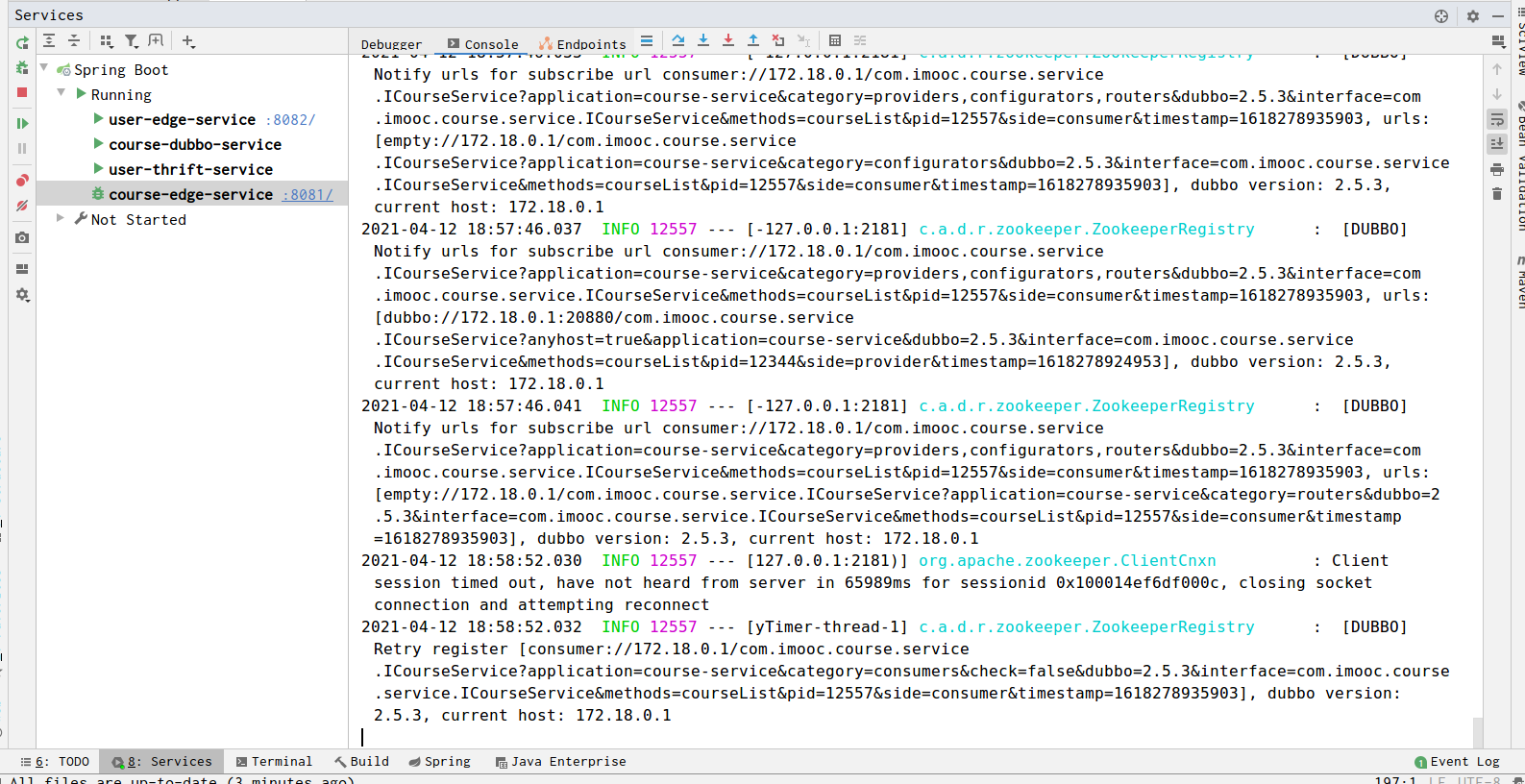
Task: Click Trace Current Stream Chain icon
Action: (860, 40)
